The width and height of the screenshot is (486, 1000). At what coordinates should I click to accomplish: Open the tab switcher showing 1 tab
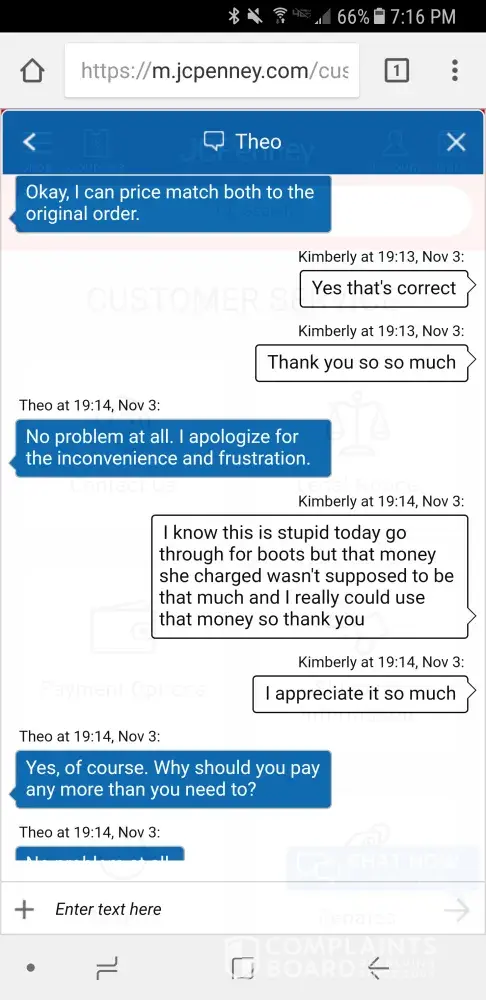coord(397,70)
